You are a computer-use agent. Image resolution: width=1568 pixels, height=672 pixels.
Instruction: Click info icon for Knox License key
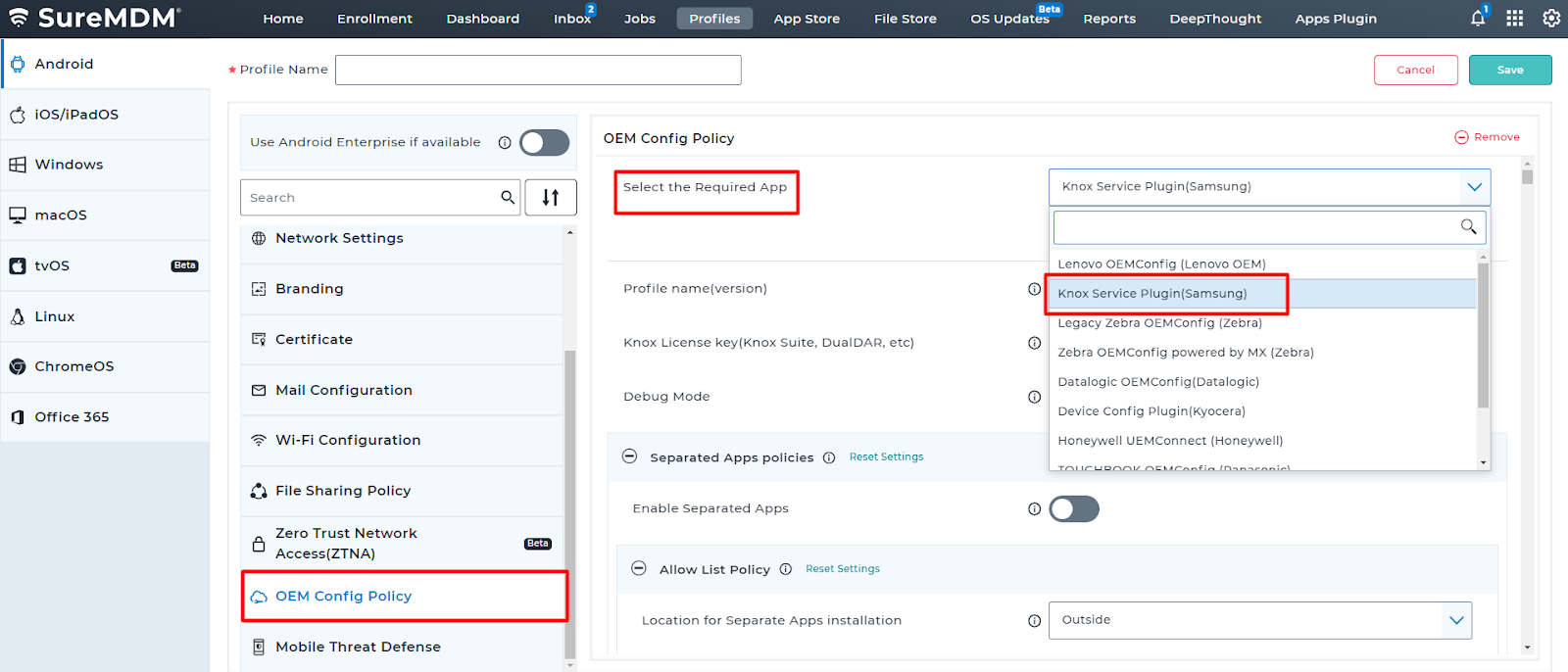[1034, 343]
